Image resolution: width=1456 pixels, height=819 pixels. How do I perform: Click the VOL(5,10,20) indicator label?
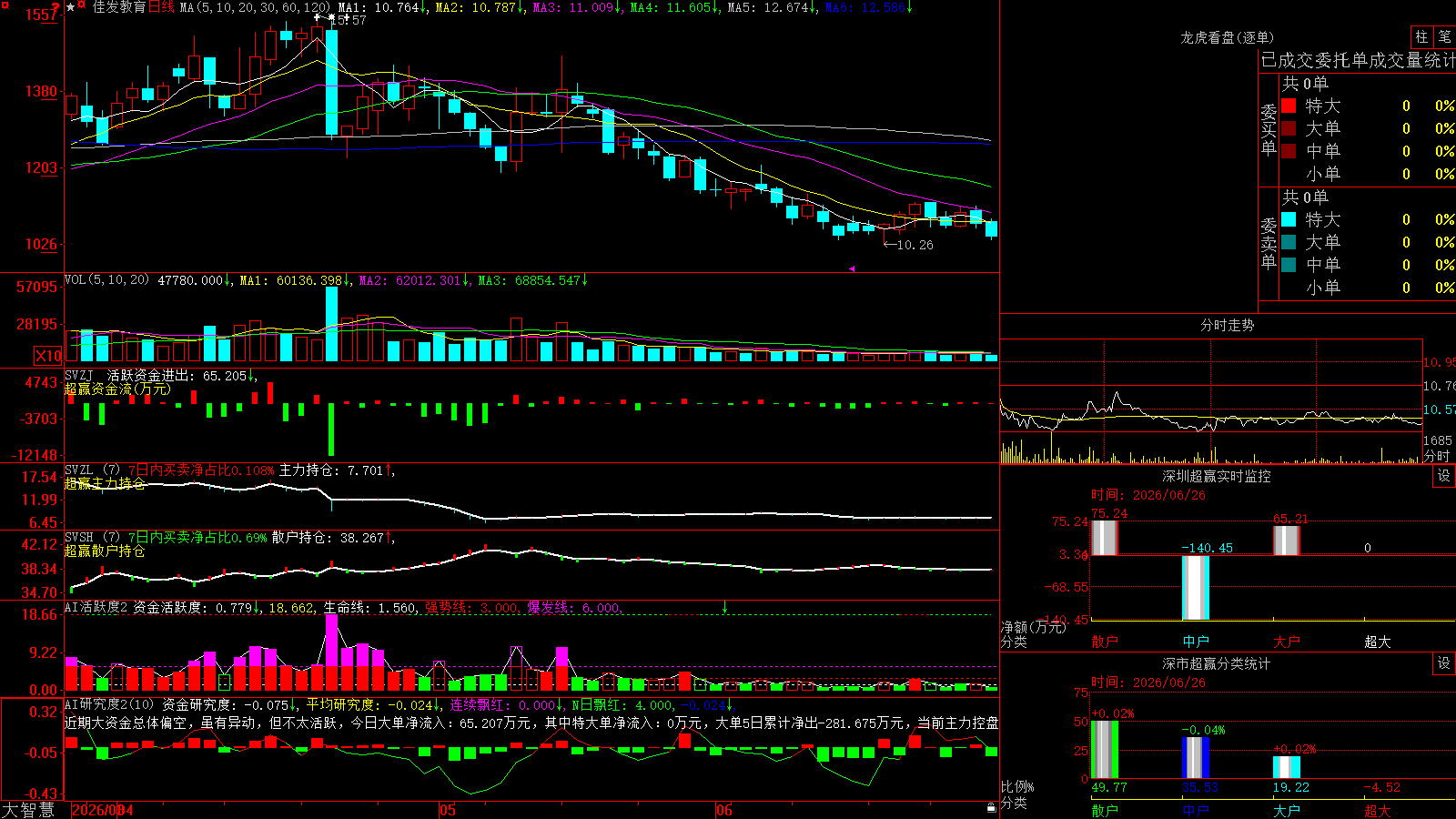coord(107,280)
